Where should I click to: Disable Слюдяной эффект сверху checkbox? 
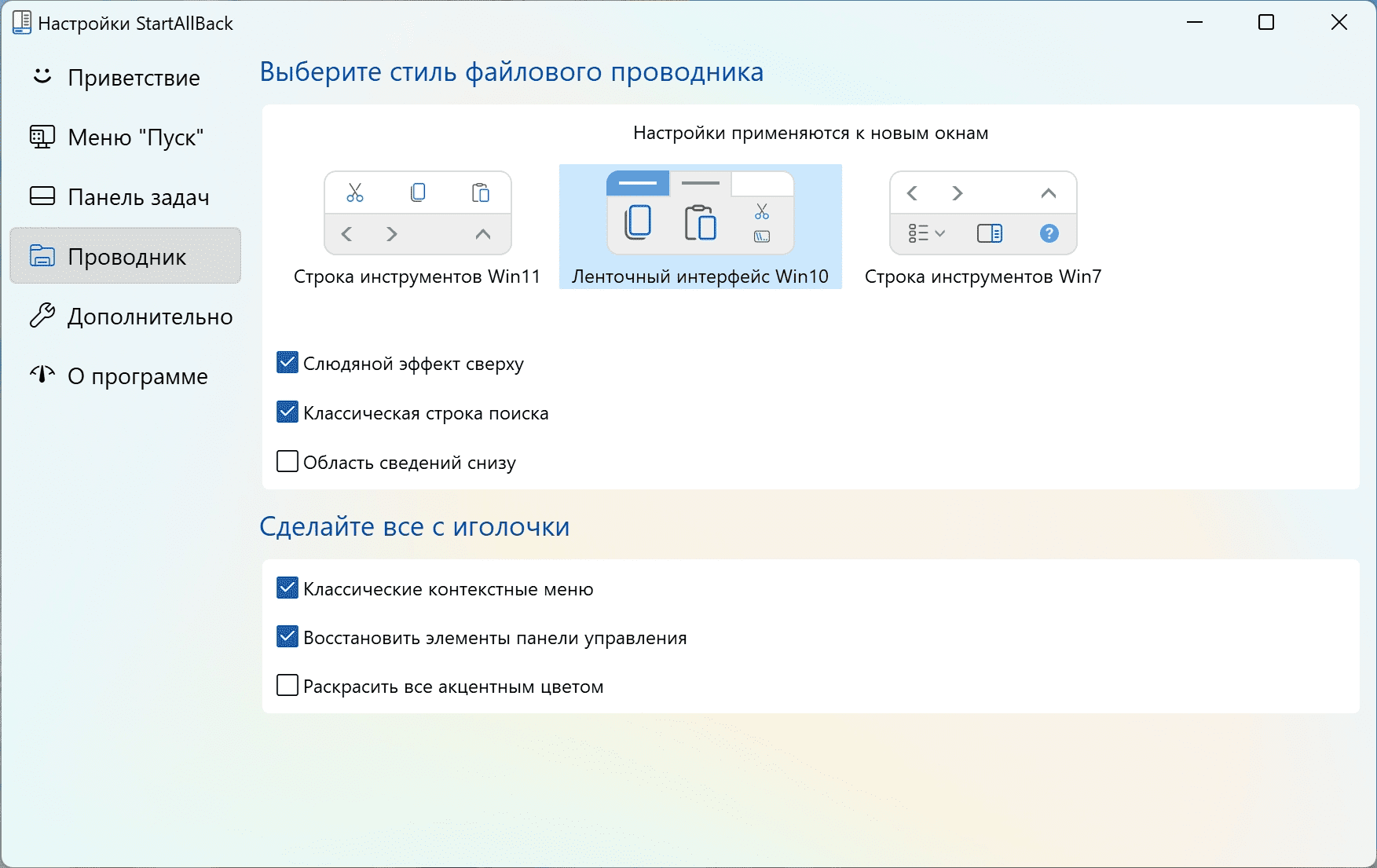click(287, 362)
